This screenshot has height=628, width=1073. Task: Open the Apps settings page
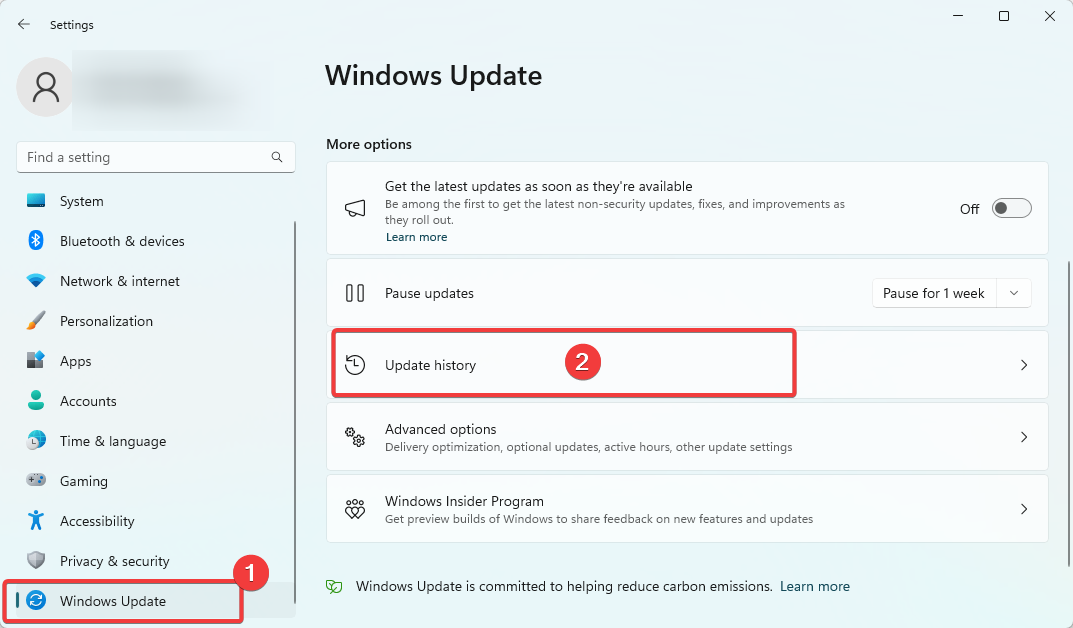pos(75,361)
